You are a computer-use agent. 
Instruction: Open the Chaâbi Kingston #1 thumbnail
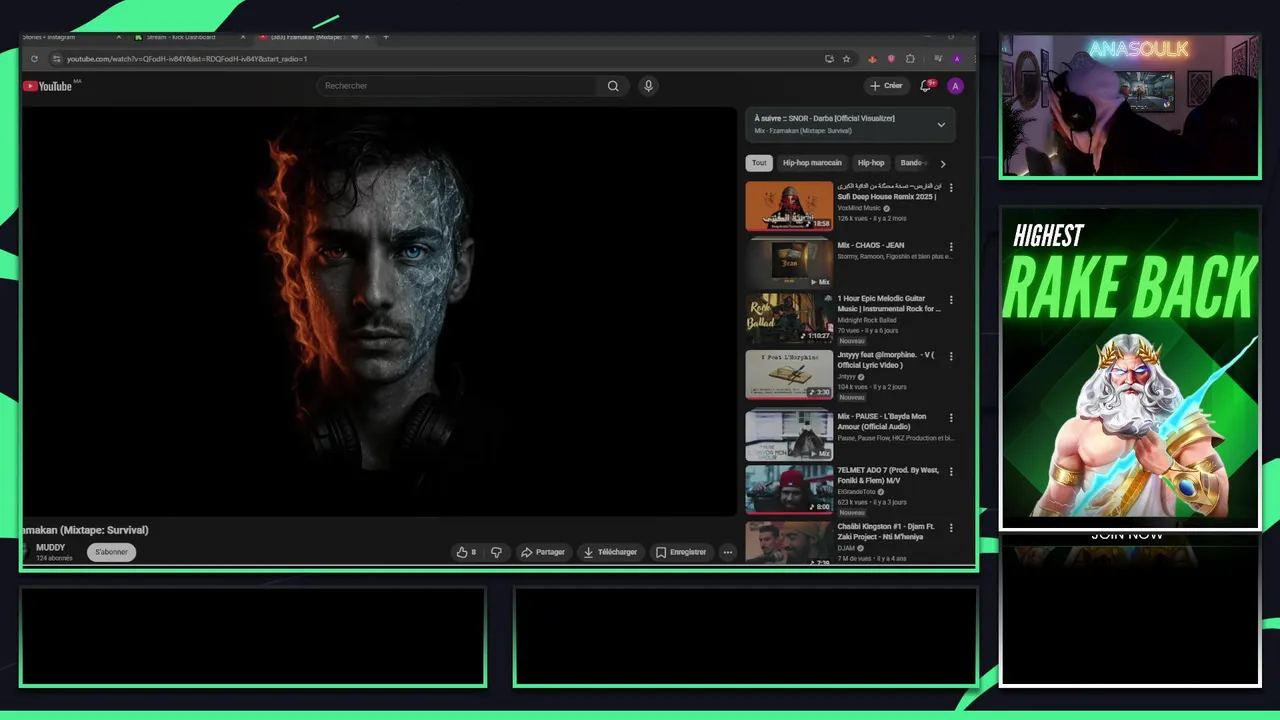(789, 543)
